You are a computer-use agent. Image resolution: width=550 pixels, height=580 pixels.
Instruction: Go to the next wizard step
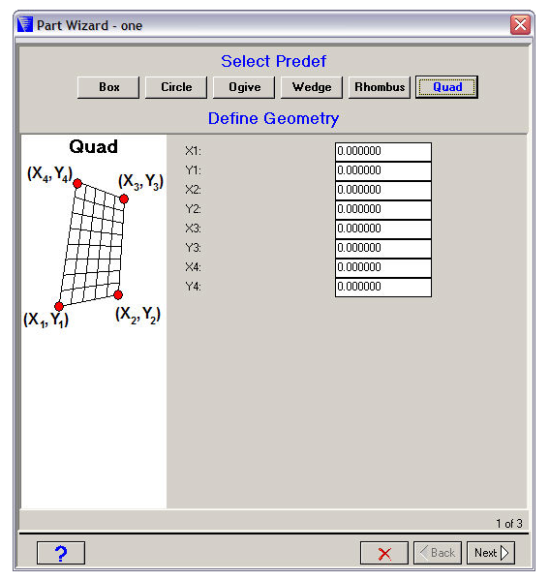tap(491, 553)
